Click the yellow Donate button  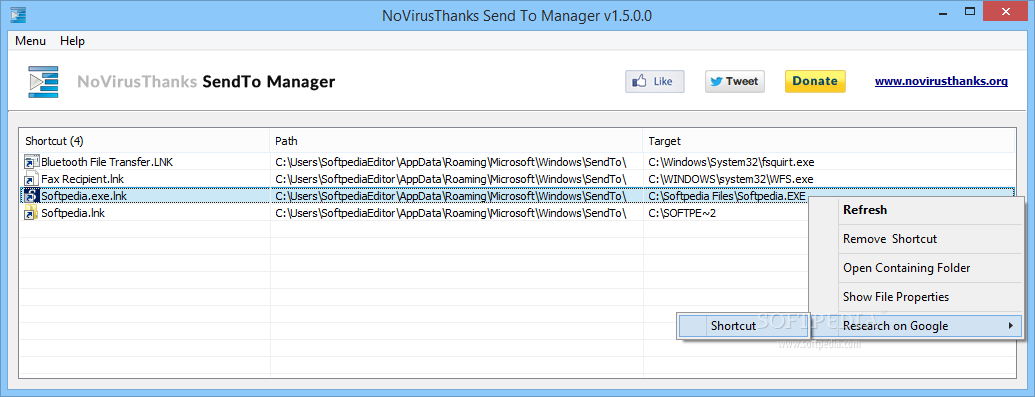point(815,81)
